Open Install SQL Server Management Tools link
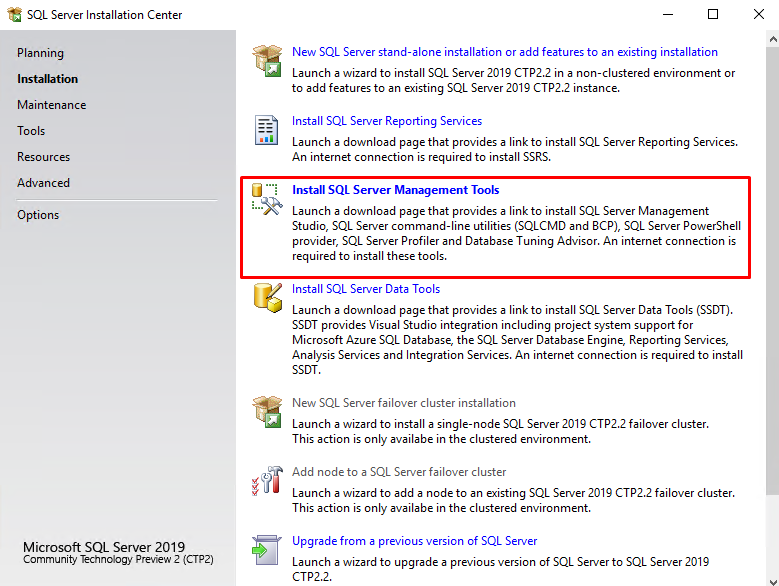779x586 pixels. pyautogui.click(x=395, y=190)
